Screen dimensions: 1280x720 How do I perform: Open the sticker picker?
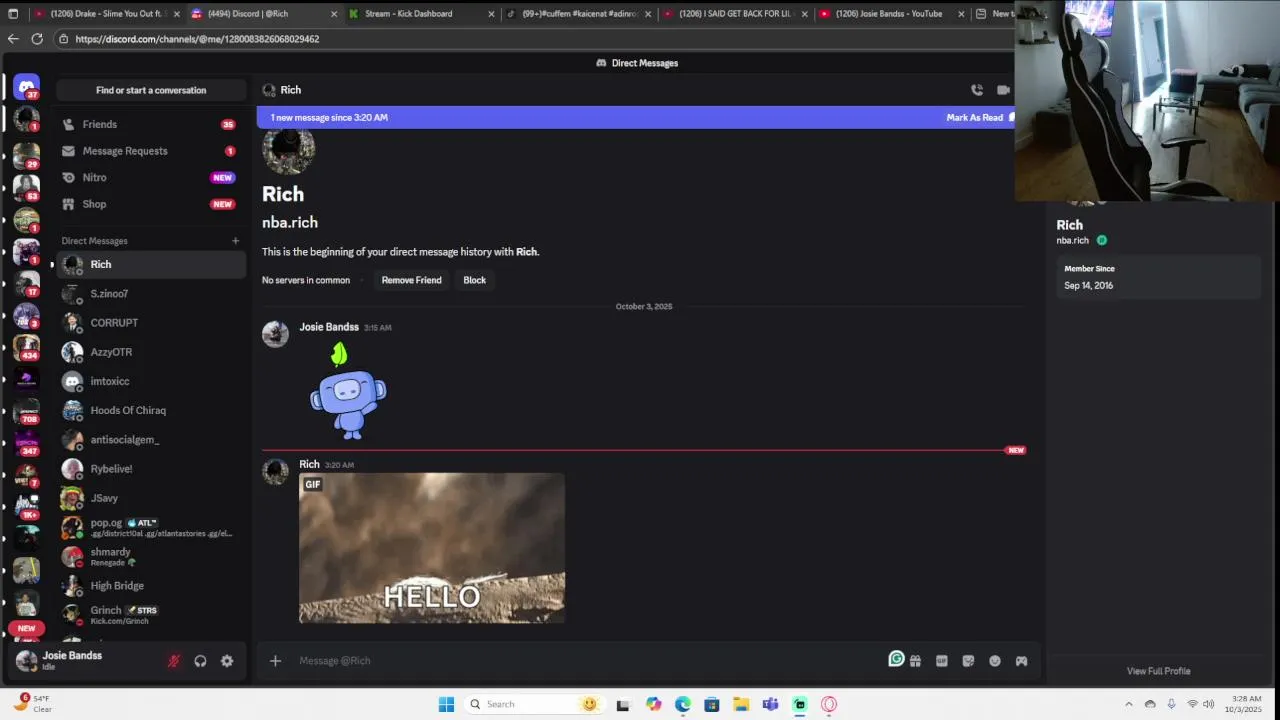(x=968, y=661)
